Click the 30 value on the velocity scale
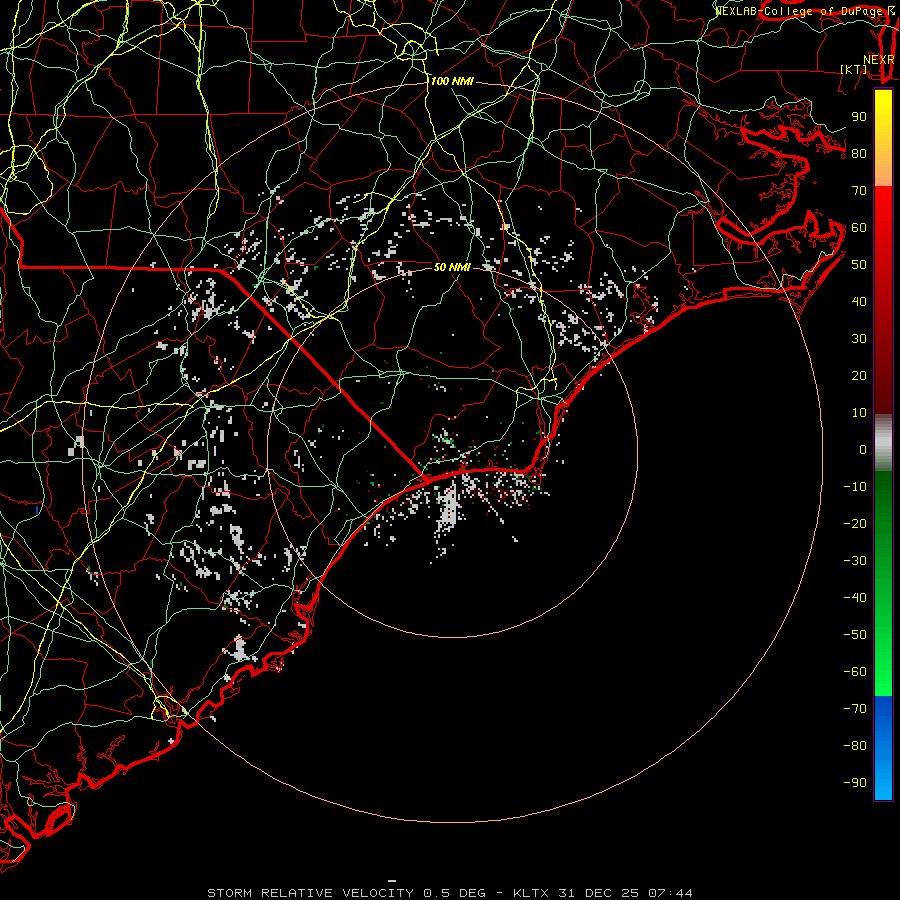The image size is (900, 900). (859, 339)
